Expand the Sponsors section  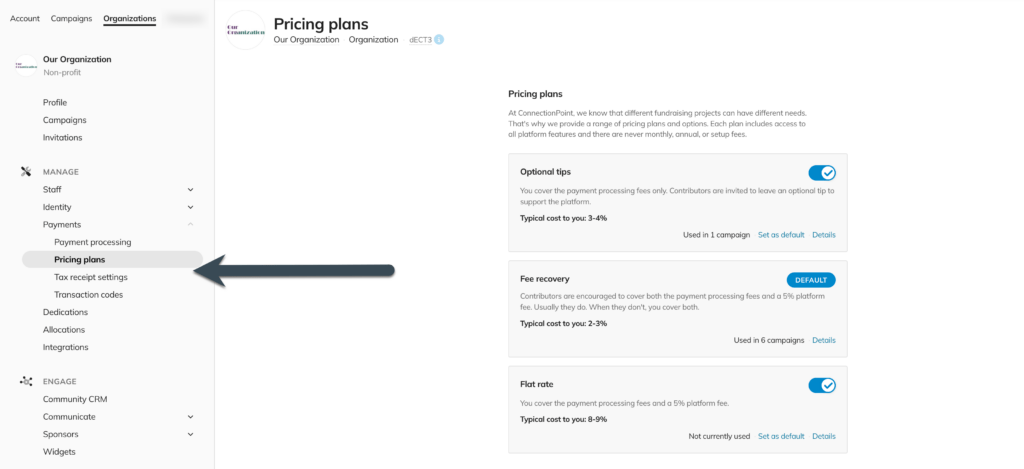[x=191, y=434]
